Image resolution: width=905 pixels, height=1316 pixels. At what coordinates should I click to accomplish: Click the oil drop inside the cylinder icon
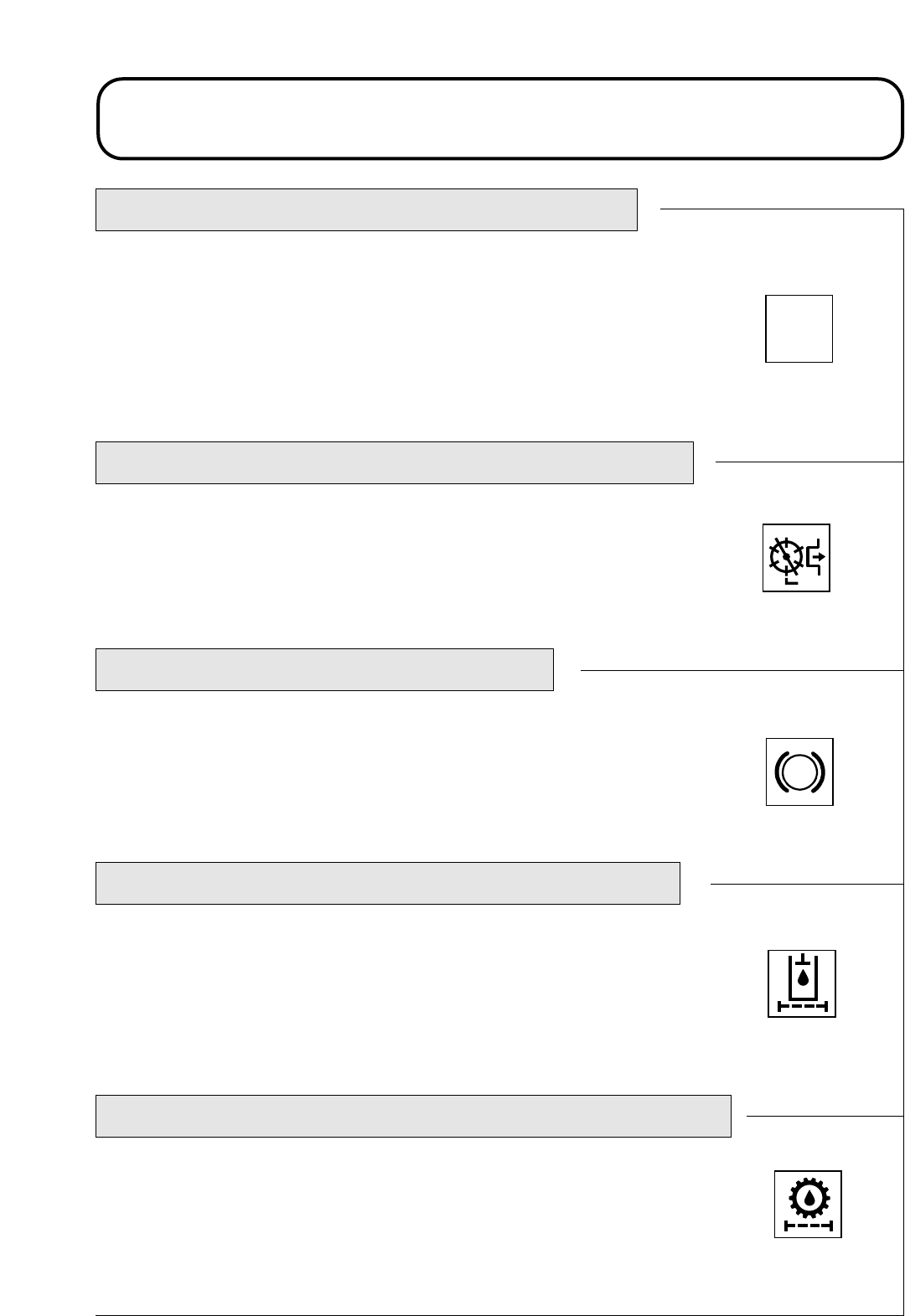click(x=804, y=978)
